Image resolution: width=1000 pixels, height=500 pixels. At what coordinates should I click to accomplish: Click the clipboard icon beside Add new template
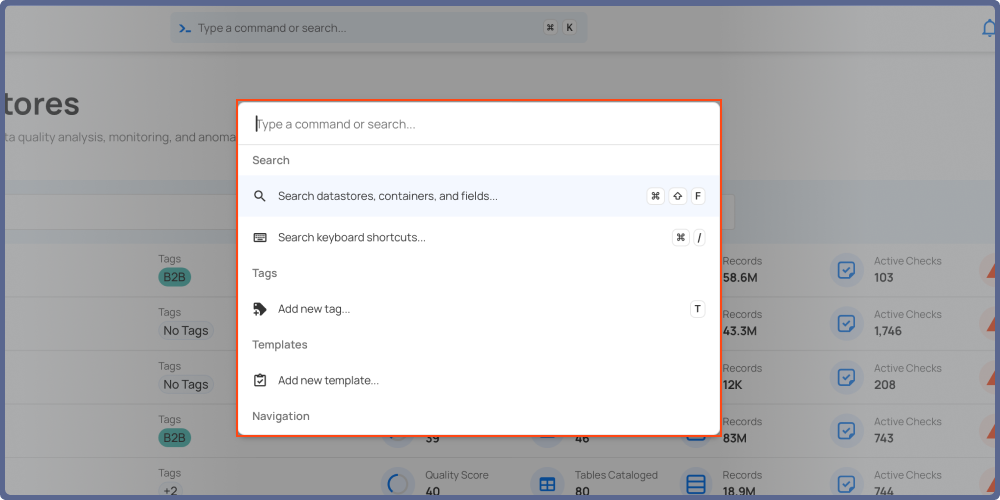click(260, 381)
